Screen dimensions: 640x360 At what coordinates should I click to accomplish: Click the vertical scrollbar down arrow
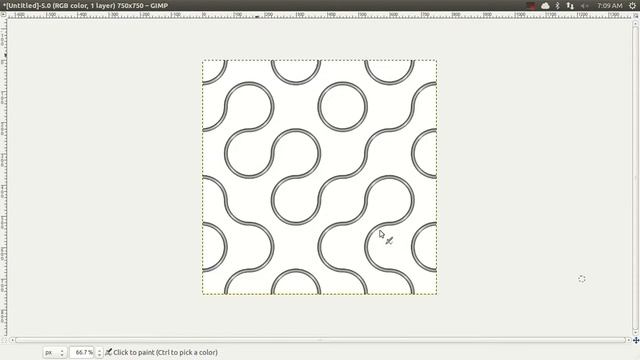(x=636, y=333)
